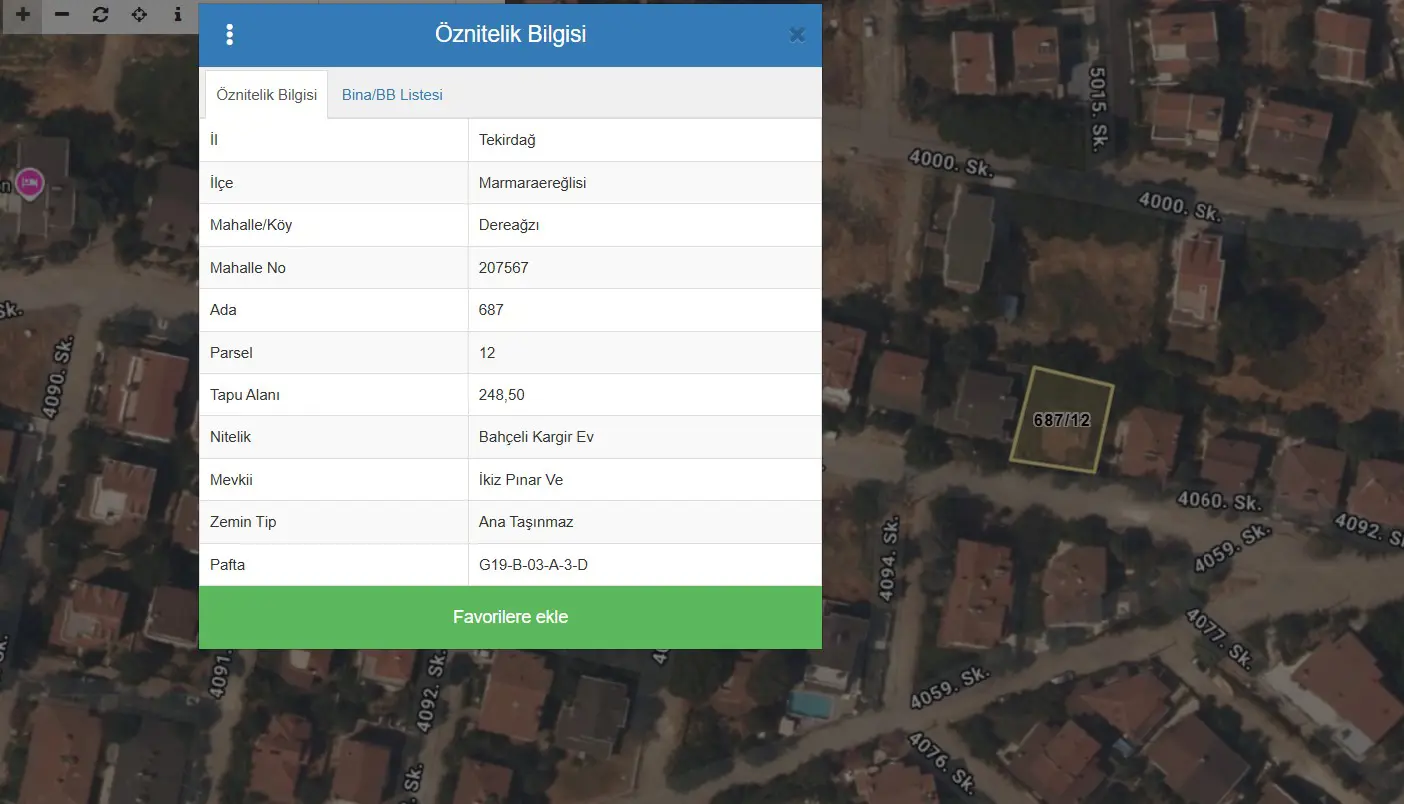
Task: Select the Öznitelik Bilgisi tab
Action: coord(266,95)
